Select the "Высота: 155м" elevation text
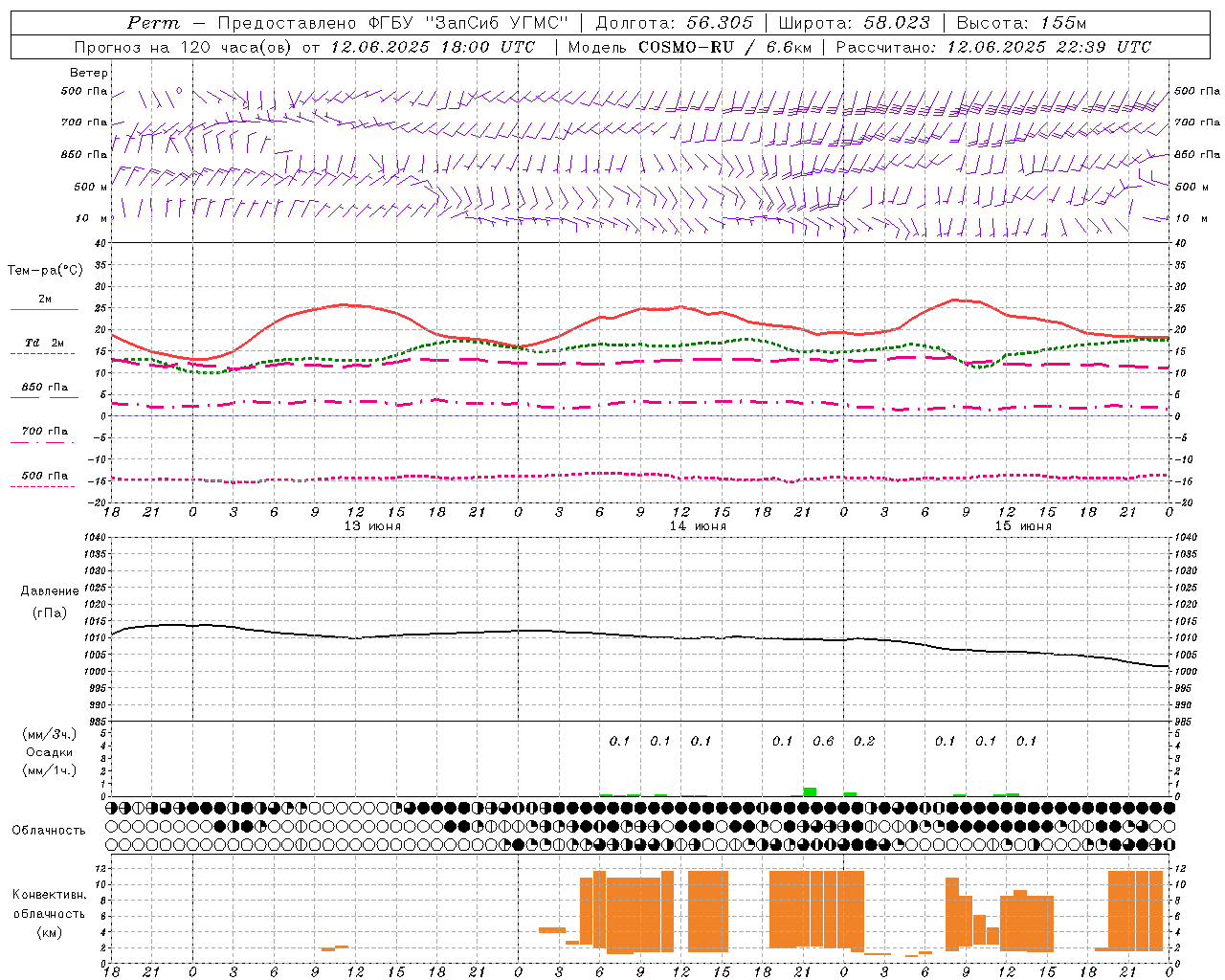This screenshot has height=980, width=1225. pos(1021,23)
